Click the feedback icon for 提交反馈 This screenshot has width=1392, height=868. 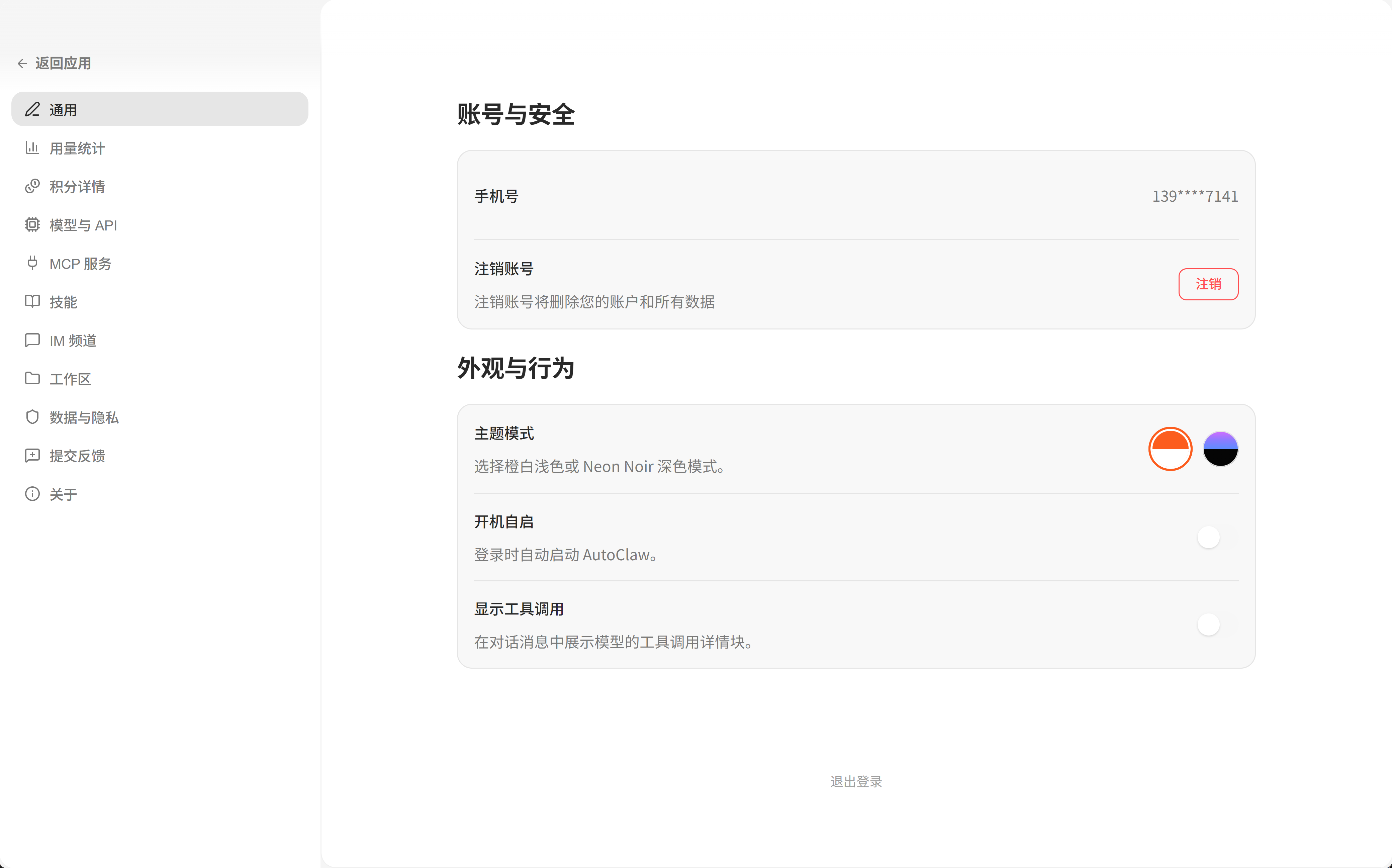click(x=32, y=456)
